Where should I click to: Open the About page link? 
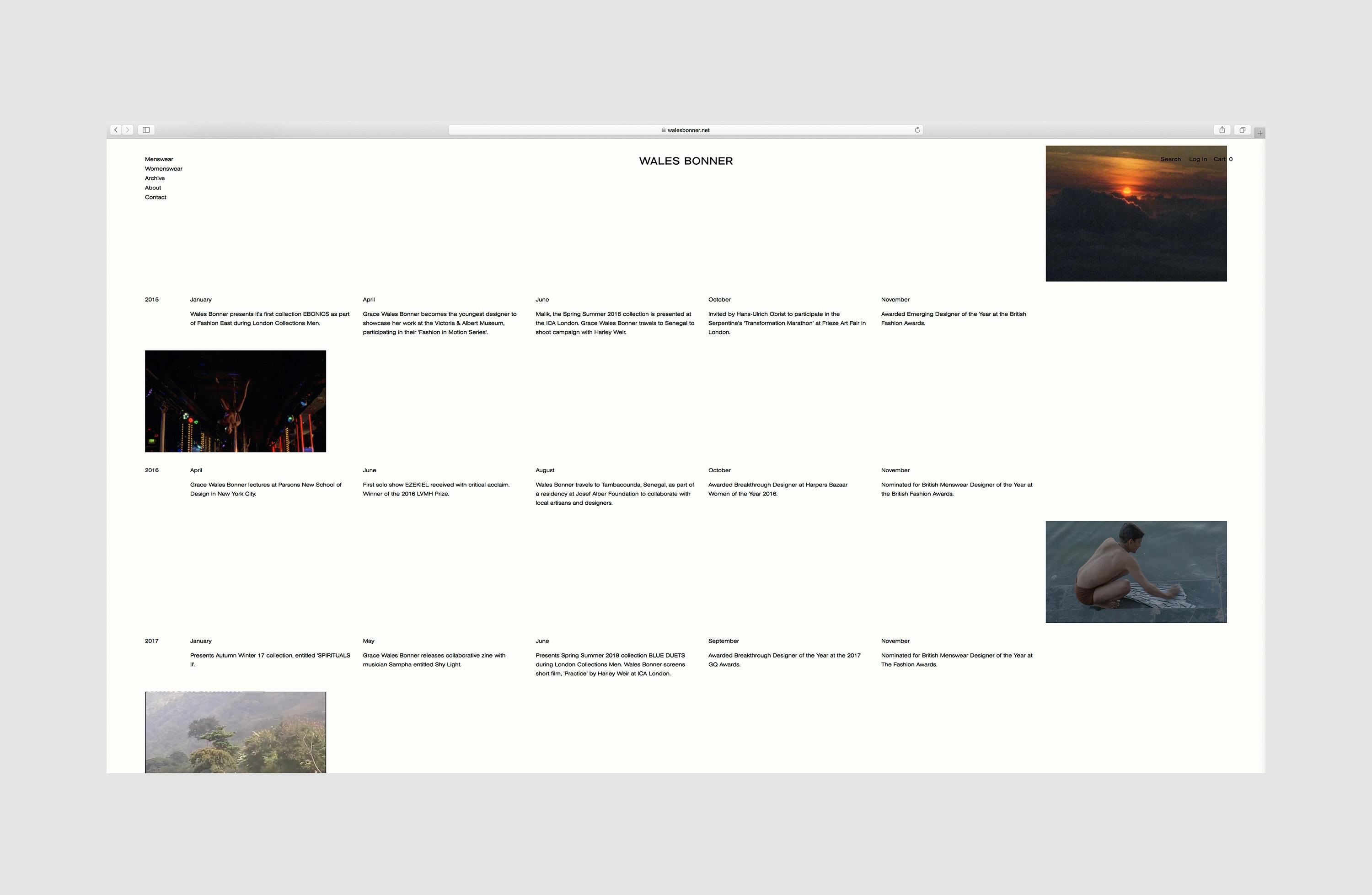coord(153,188)
